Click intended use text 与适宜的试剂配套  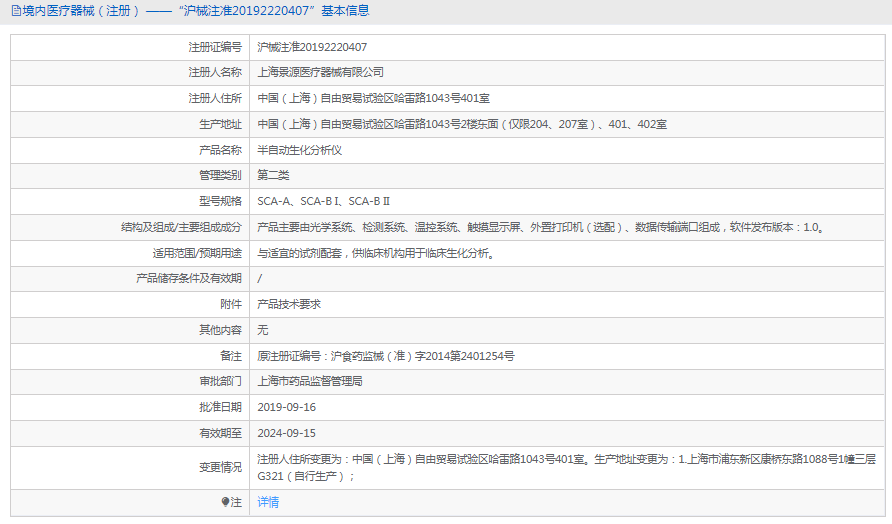point(376,253)
